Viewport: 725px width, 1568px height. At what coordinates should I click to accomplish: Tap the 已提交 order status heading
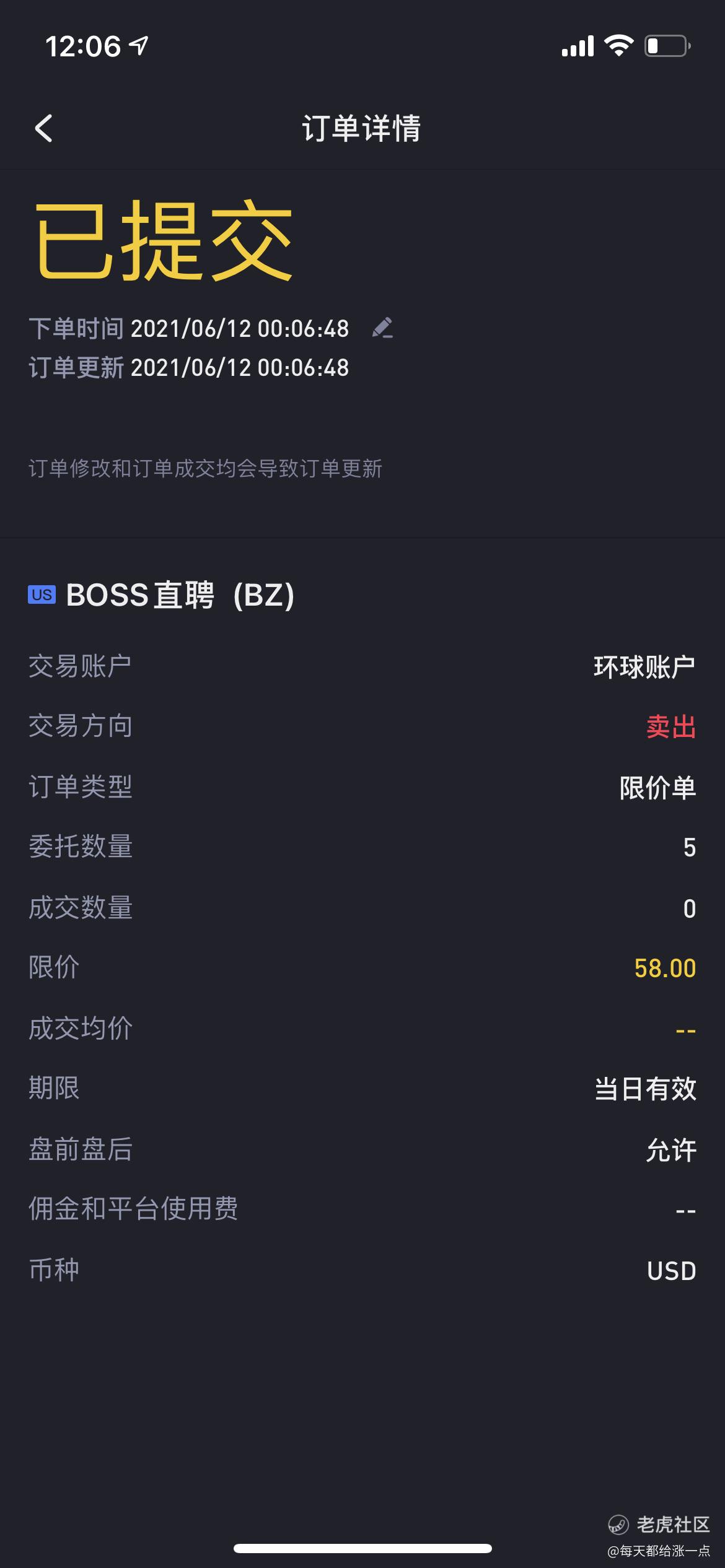[x=164, y=240]
